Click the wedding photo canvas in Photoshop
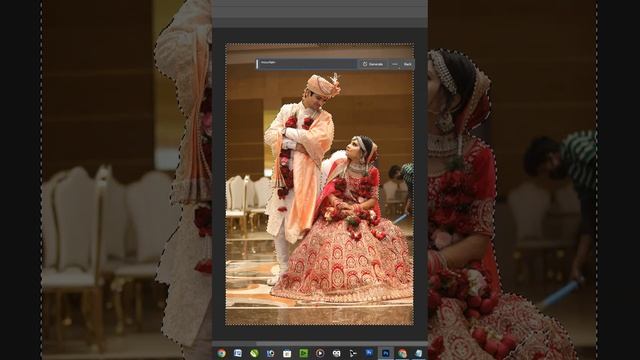640x360 pixels. coord(319,184)
